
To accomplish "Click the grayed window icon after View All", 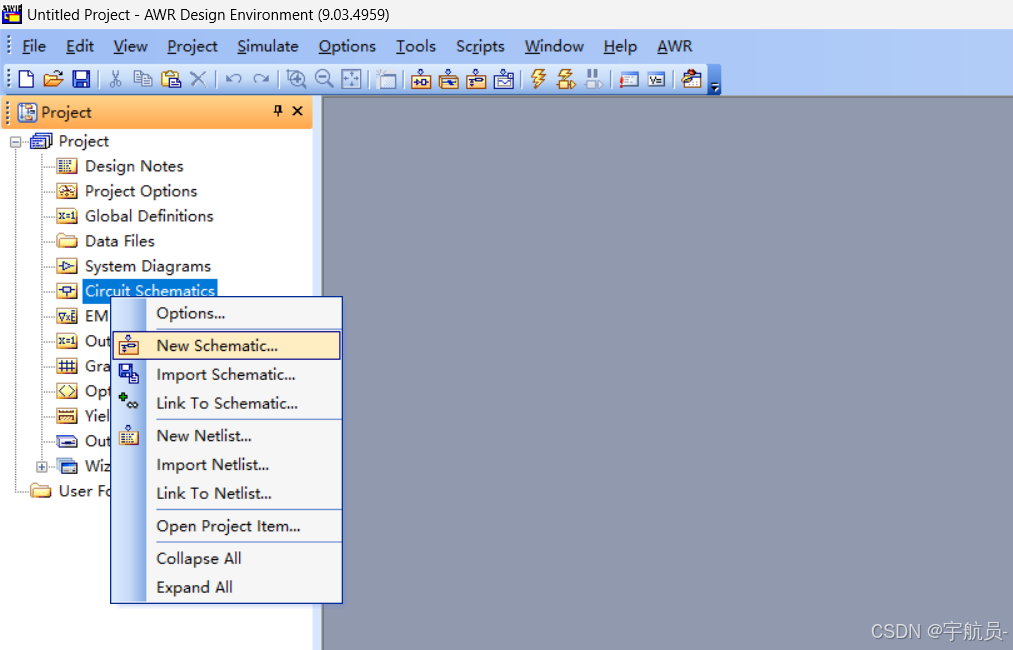I will 386,79.
